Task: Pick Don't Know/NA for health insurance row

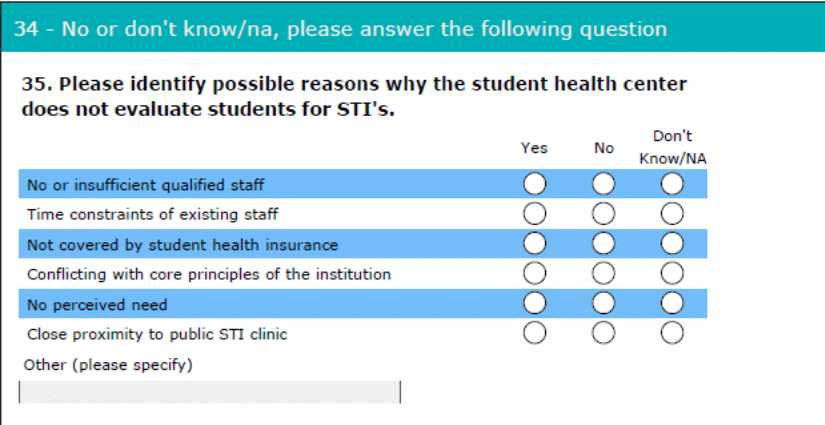Action: pos(672,244)
